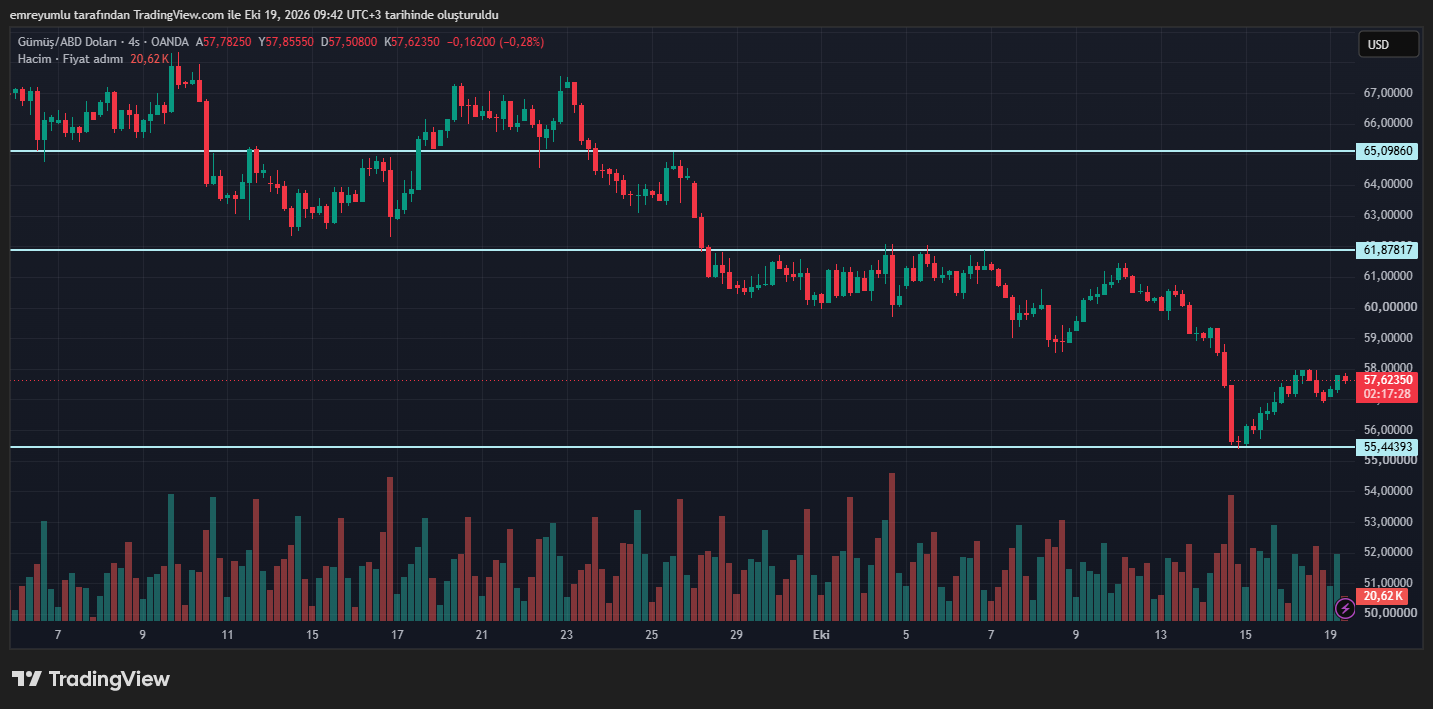Click the 67,00000 price axis label
Image resolution: width=1433 pixels, height=709 pixels.
coord(1388,93)
